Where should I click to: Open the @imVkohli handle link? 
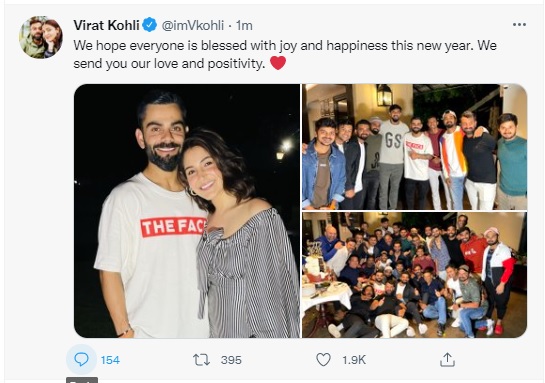193,25
